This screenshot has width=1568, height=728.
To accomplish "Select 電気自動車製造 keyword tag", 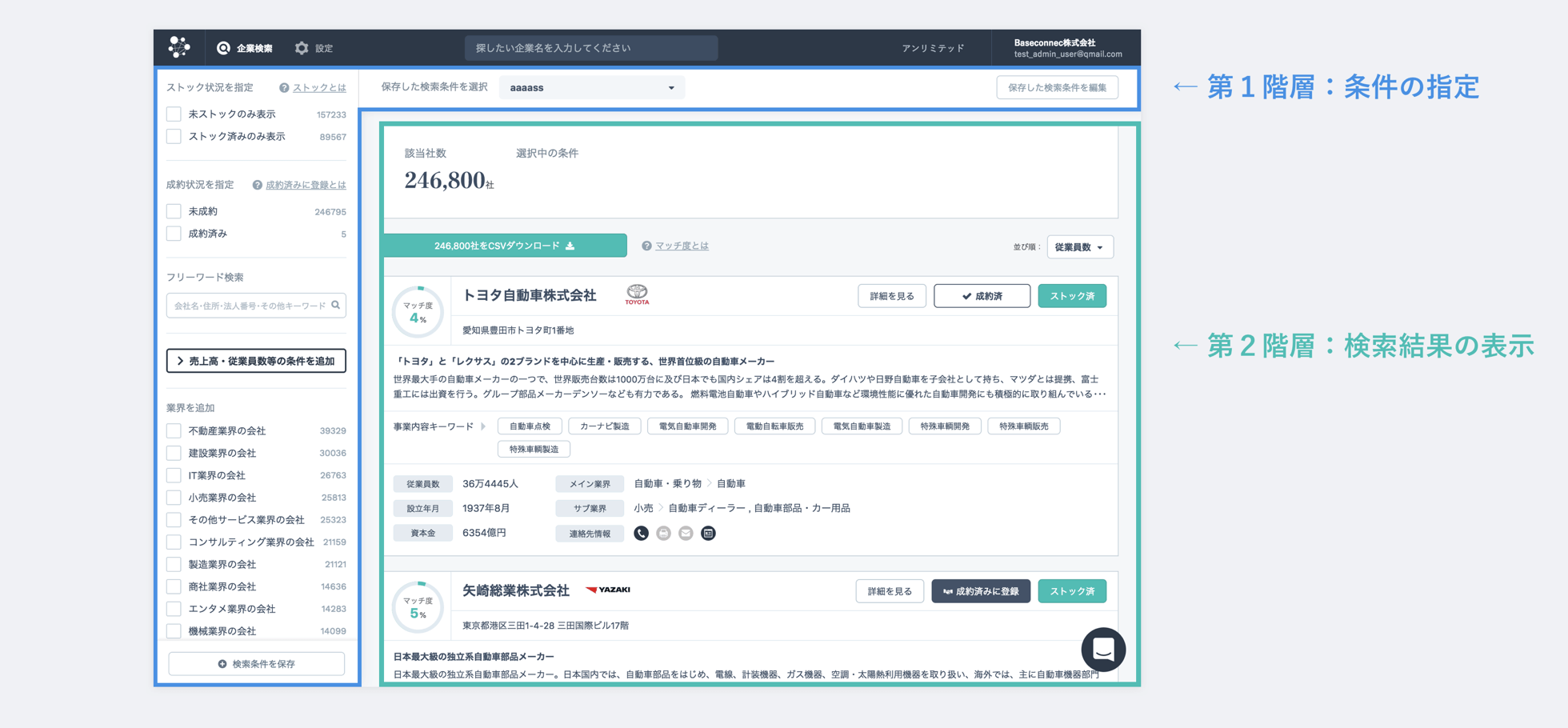I will (862, 426).
